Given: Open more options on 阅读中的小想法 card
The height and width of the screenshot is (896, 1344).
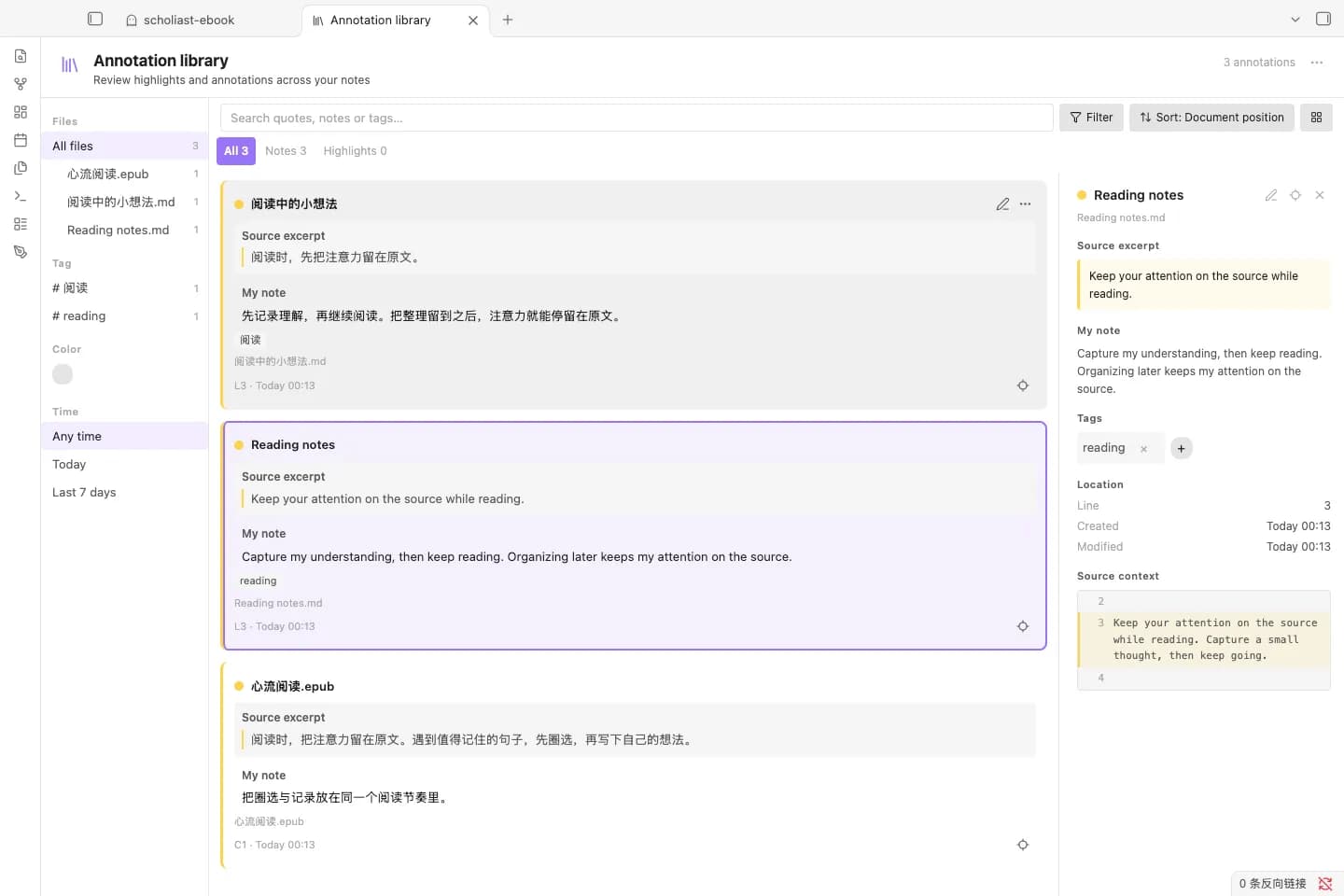Looking at the screenshot, I should pos(1026,203).
